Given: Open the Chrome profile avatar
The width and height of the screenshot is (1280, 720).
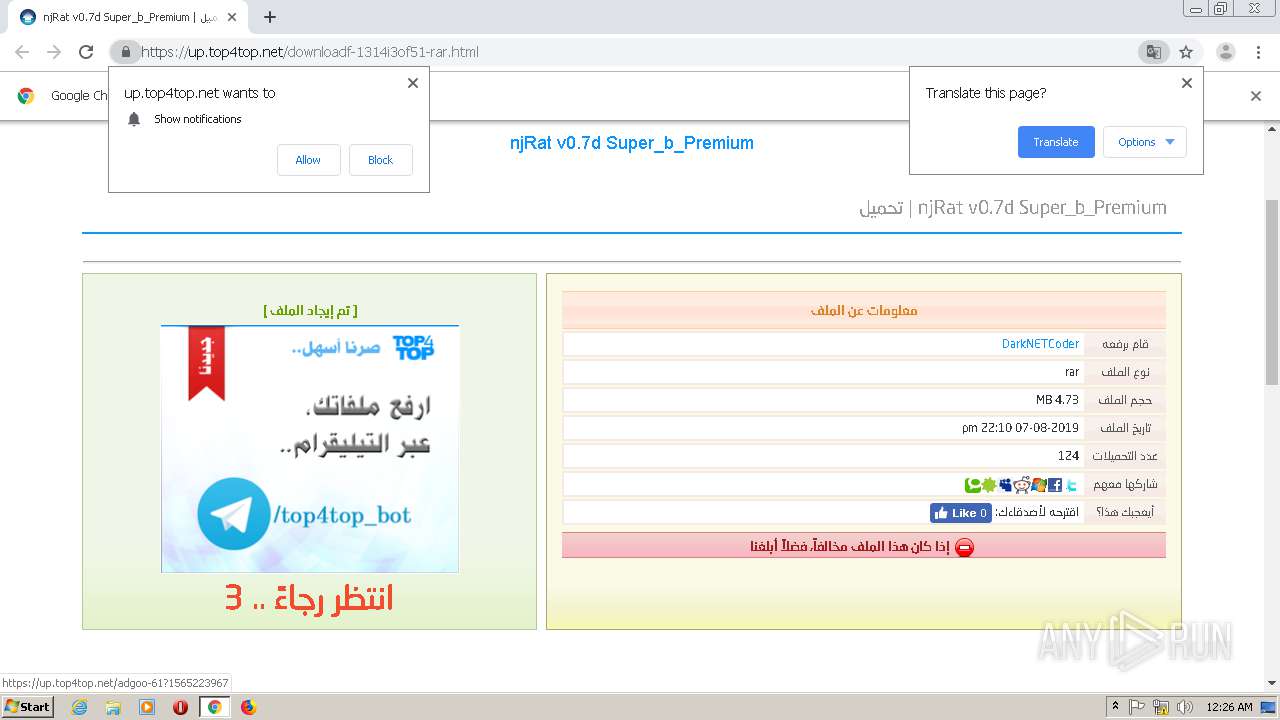Looking at the screenshot, I should point(1225,52).
